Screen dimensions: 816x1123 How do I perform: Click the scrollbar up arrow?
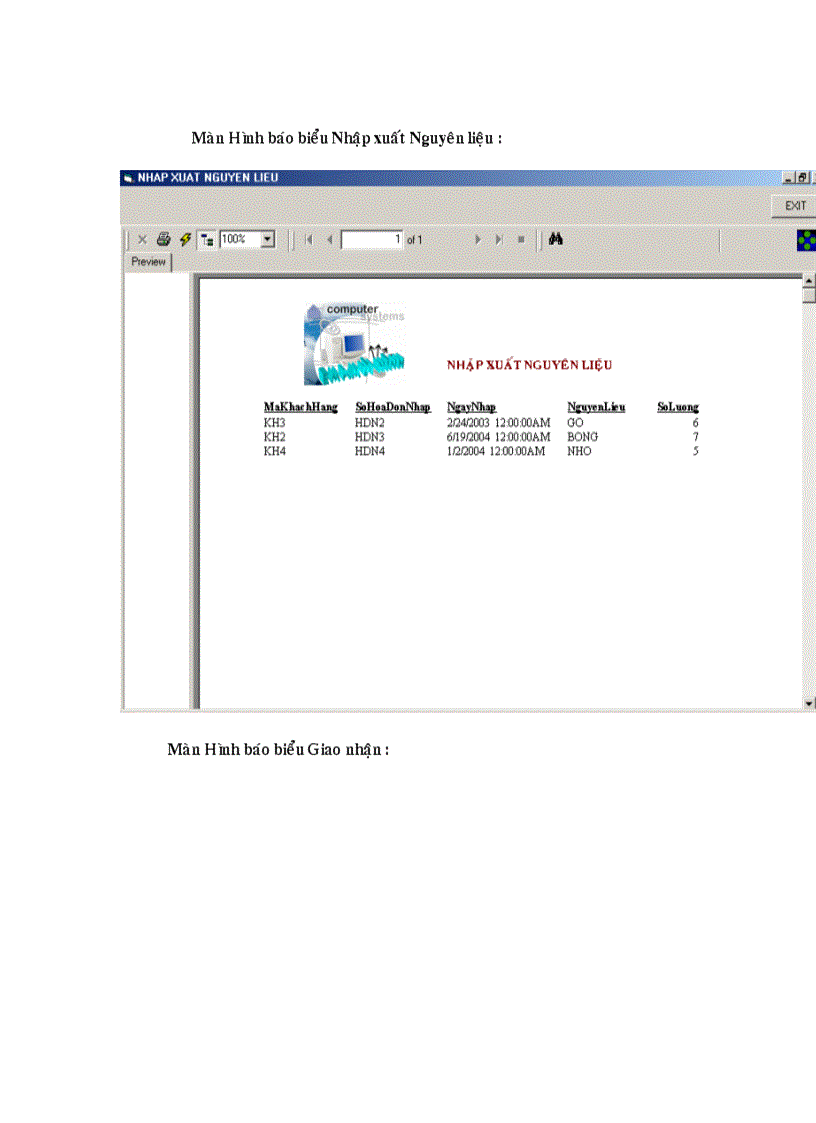click(807, 281)
